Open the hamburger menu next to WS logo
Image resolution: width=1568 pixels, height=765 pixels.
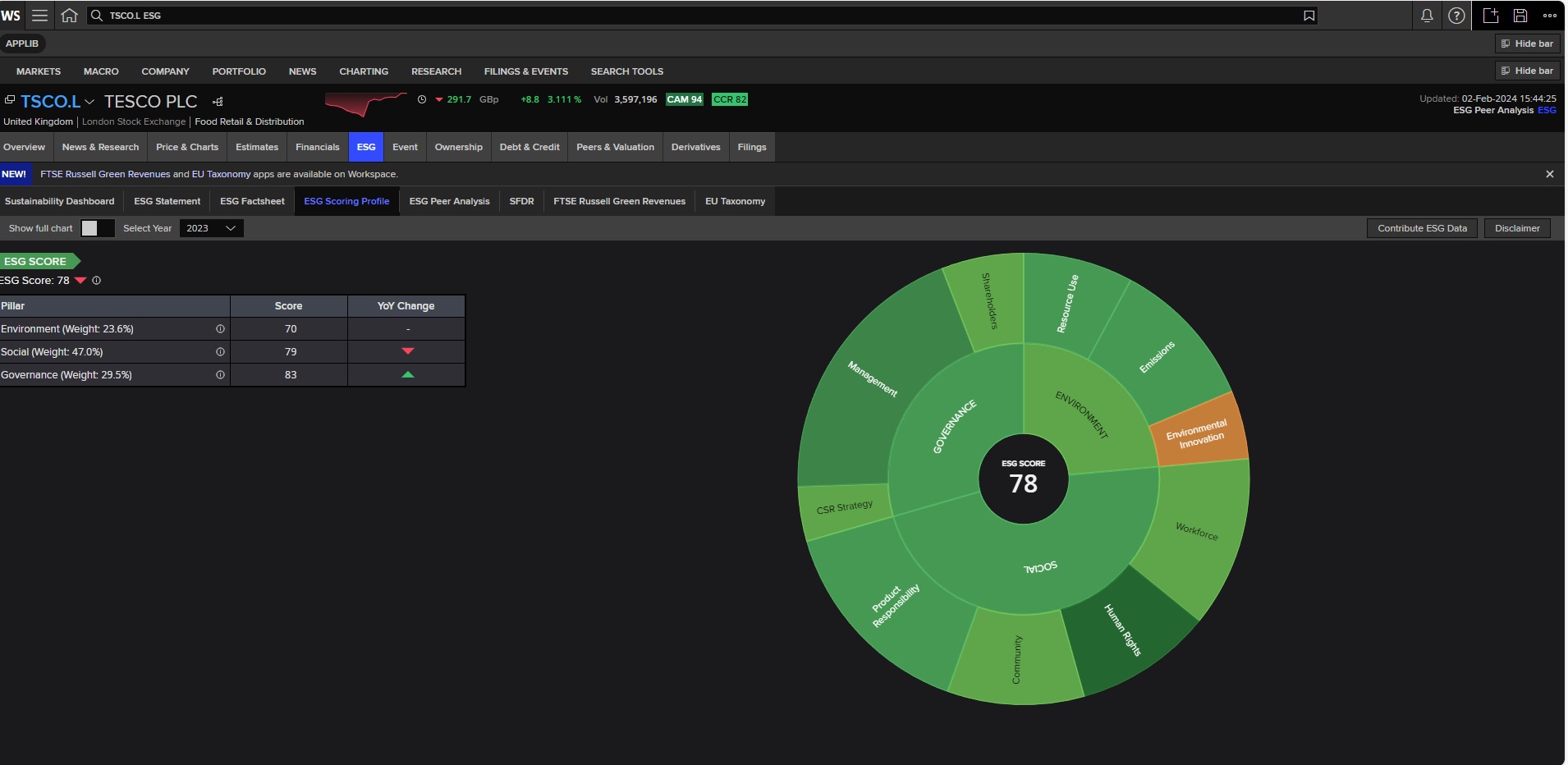39,15
